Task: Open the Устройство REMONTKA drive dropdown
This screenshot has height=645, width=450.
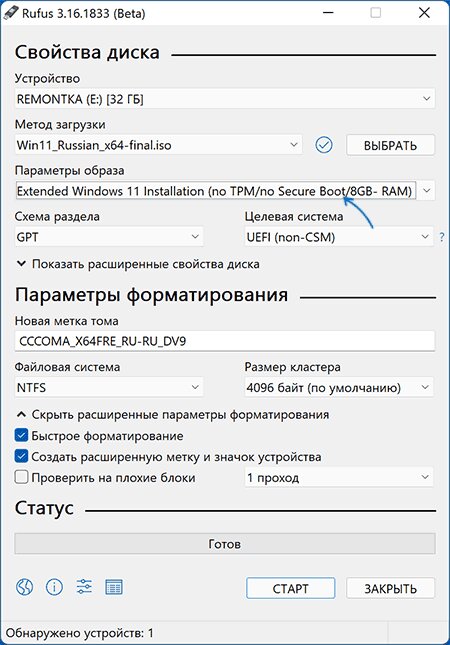Action: coord(225,99)
